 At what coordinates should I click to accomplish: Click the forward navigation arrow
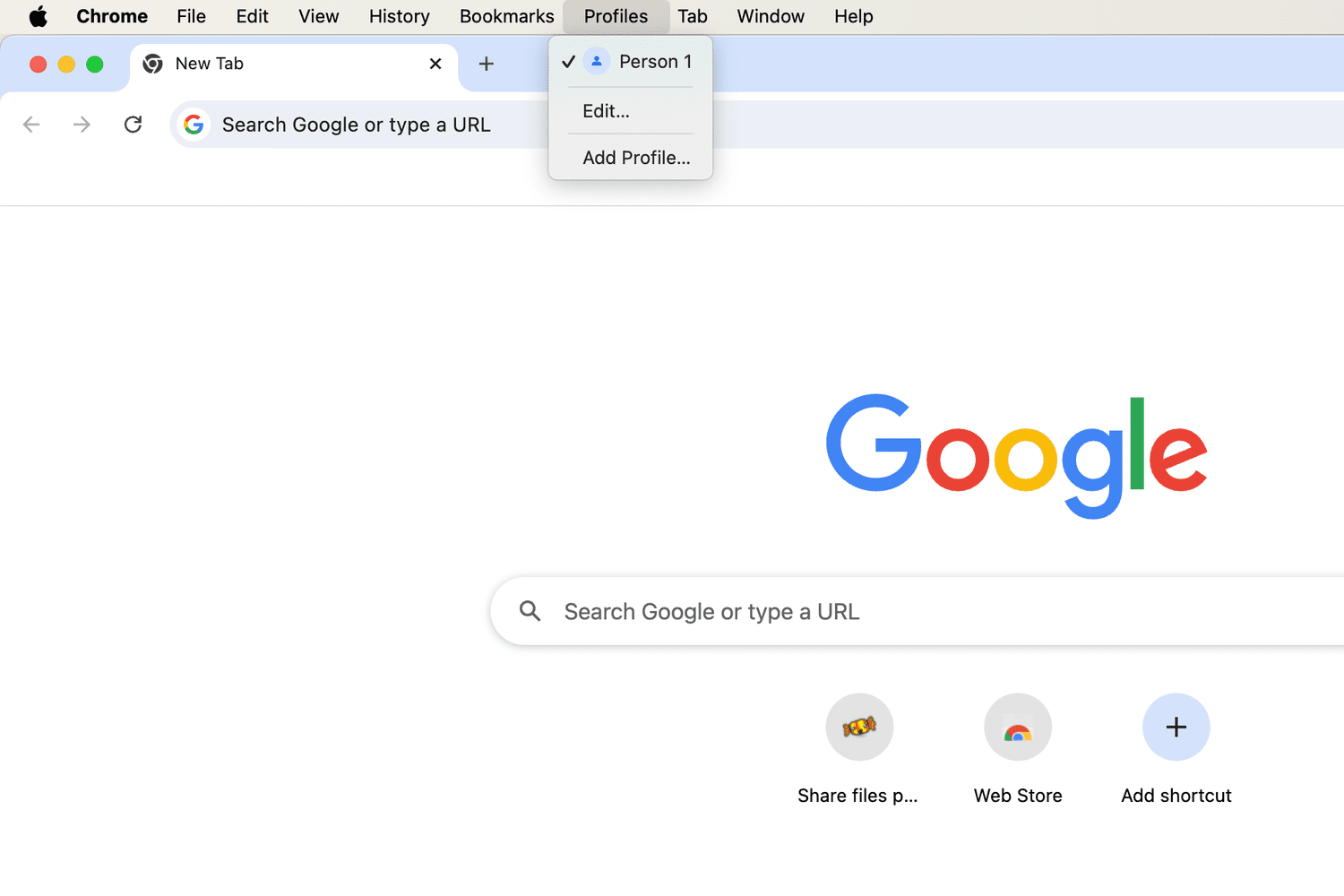82,125
